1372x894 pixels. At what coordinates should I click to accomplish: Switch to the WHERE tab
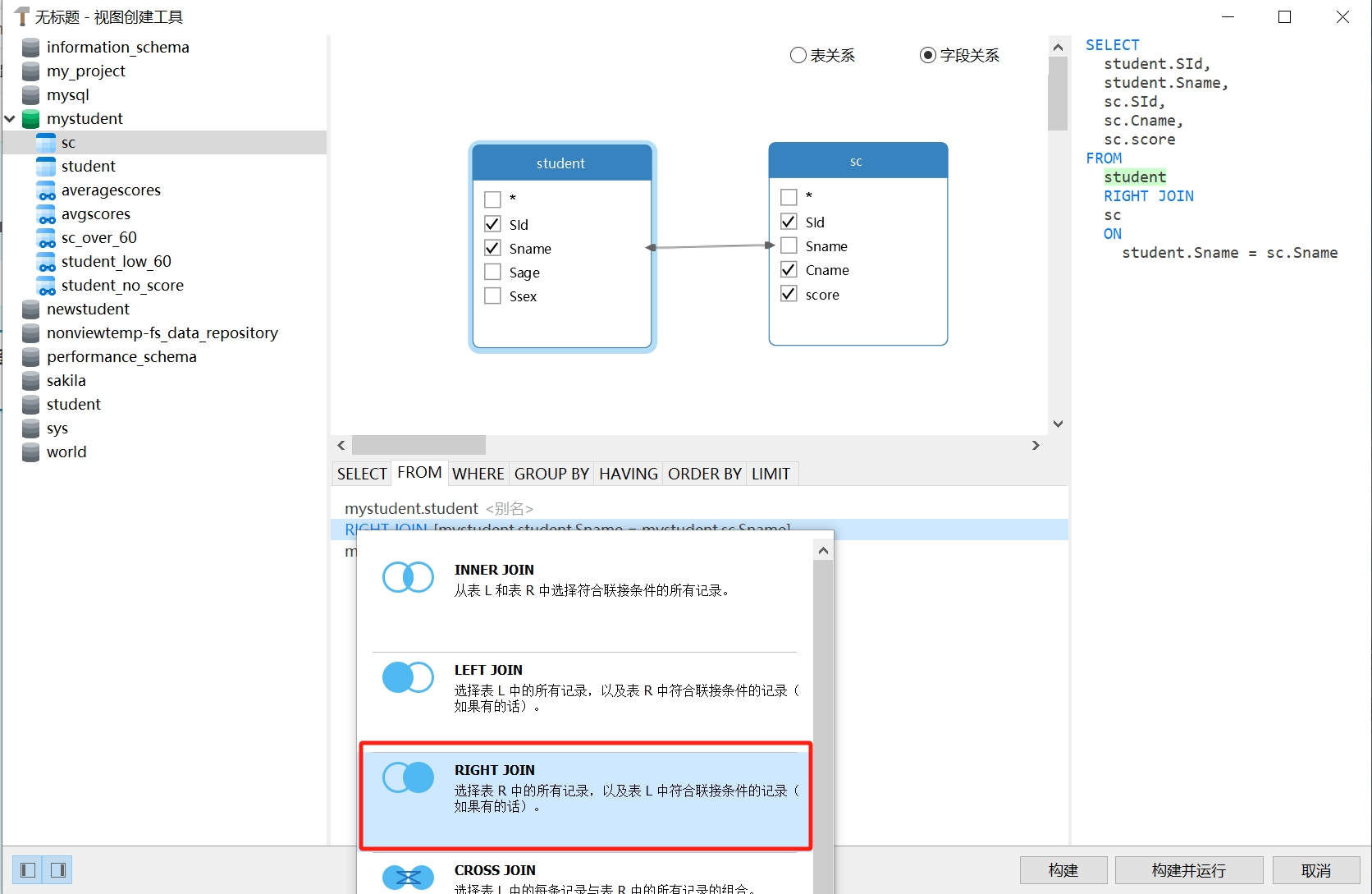point(478,474)
